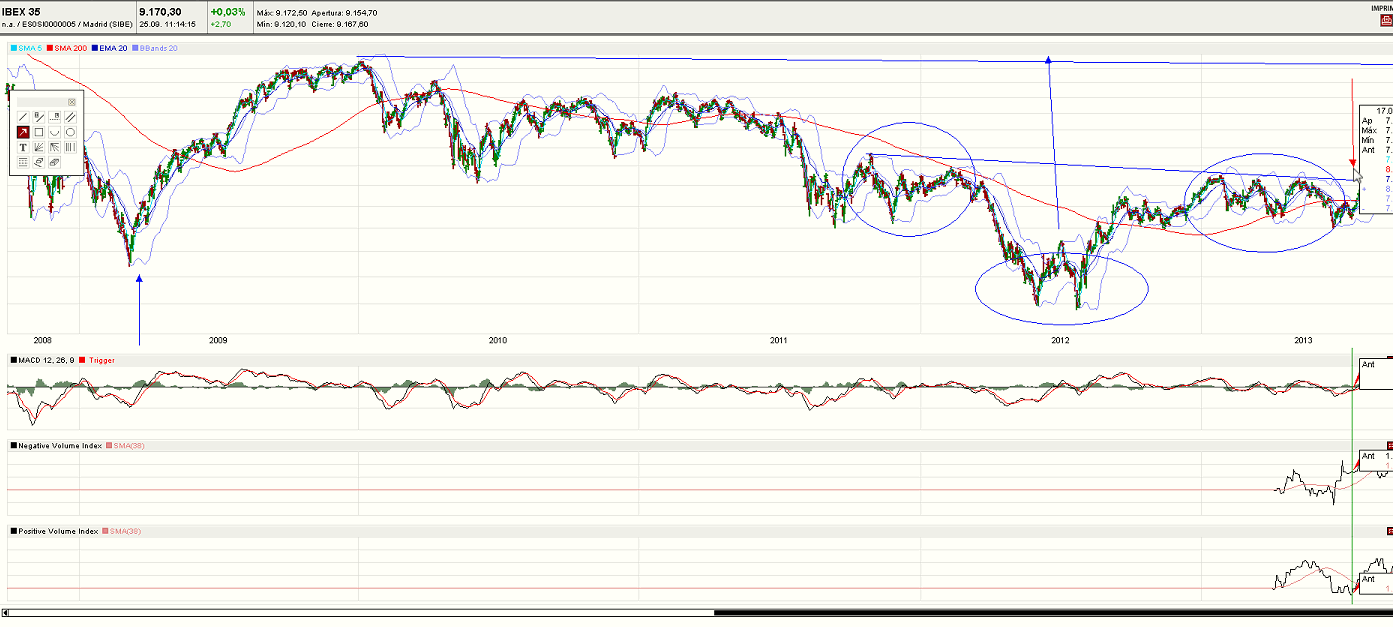The width and height of the screenshot is (1393, 627).
Task: Select the rectangle drawing tool
Action: point(39,132)
